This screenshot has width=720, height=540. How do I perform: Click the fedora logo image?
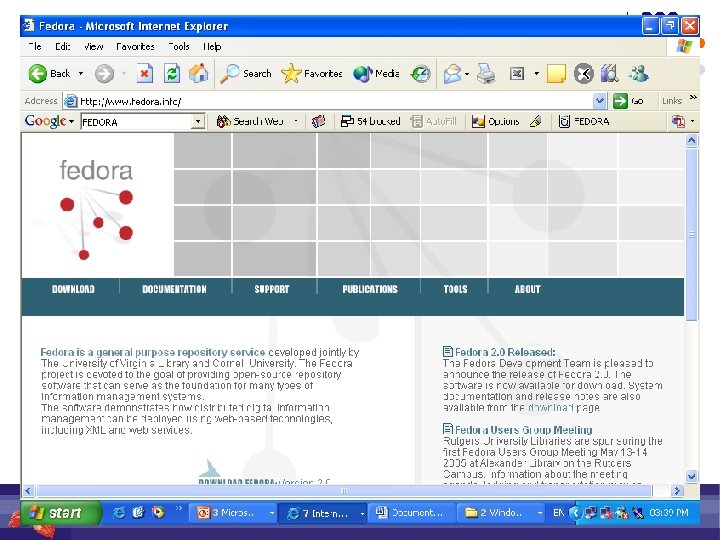click(96, 208)
